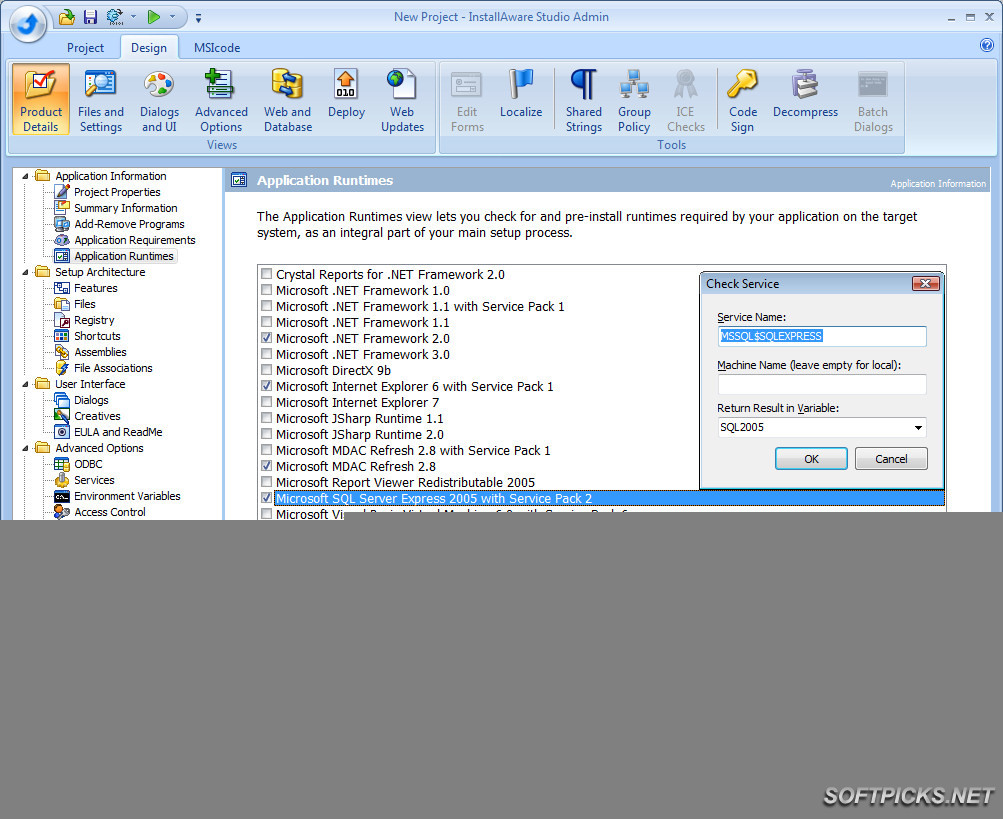Open Group Policy tool
Image resolution: width=1003 pixels, height=819 pixels.
[x=634, y=100]
